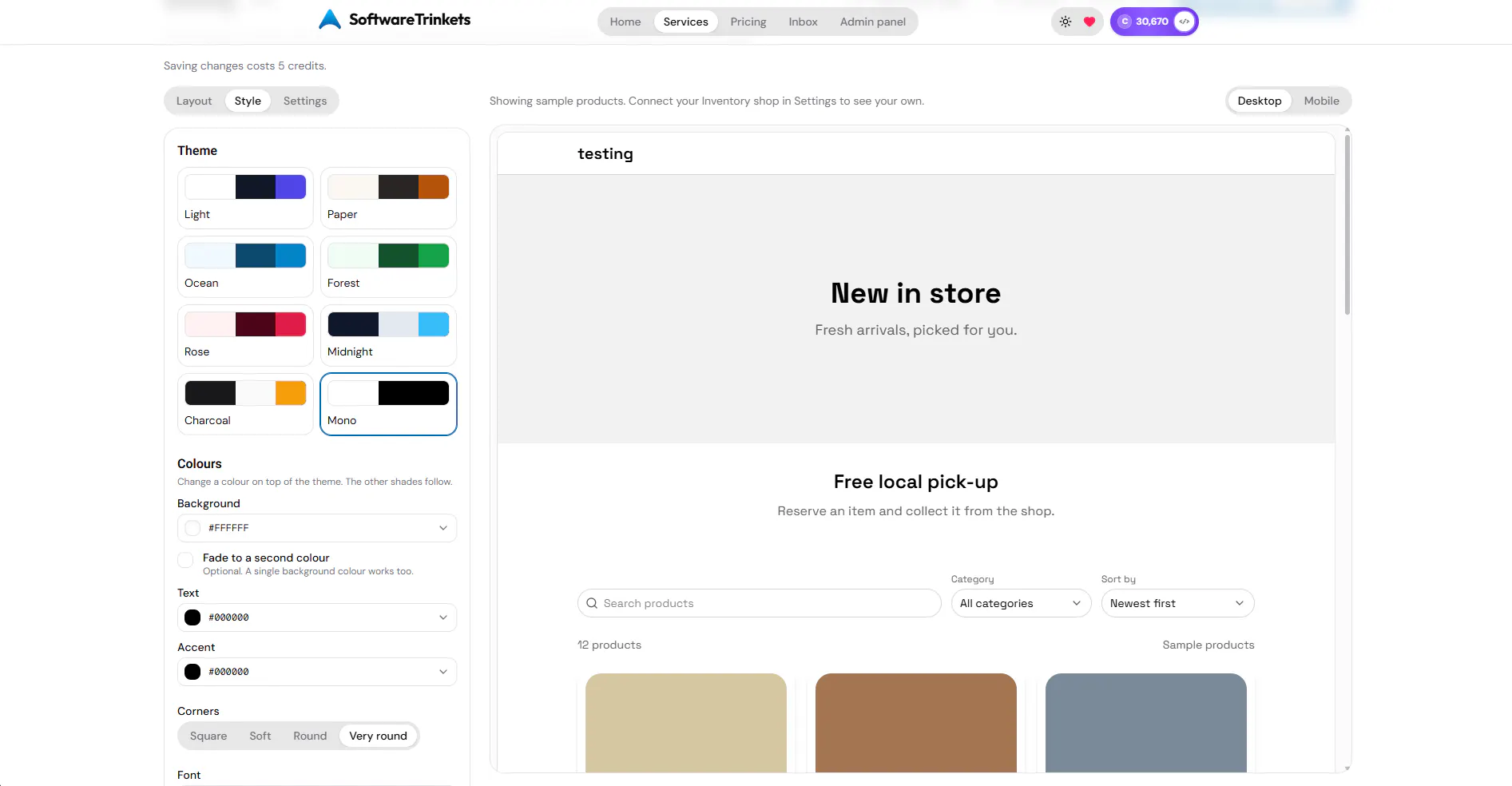The image size is (1512, 786).
Task: Choose the Forest theme
Action: coord(388,267)
